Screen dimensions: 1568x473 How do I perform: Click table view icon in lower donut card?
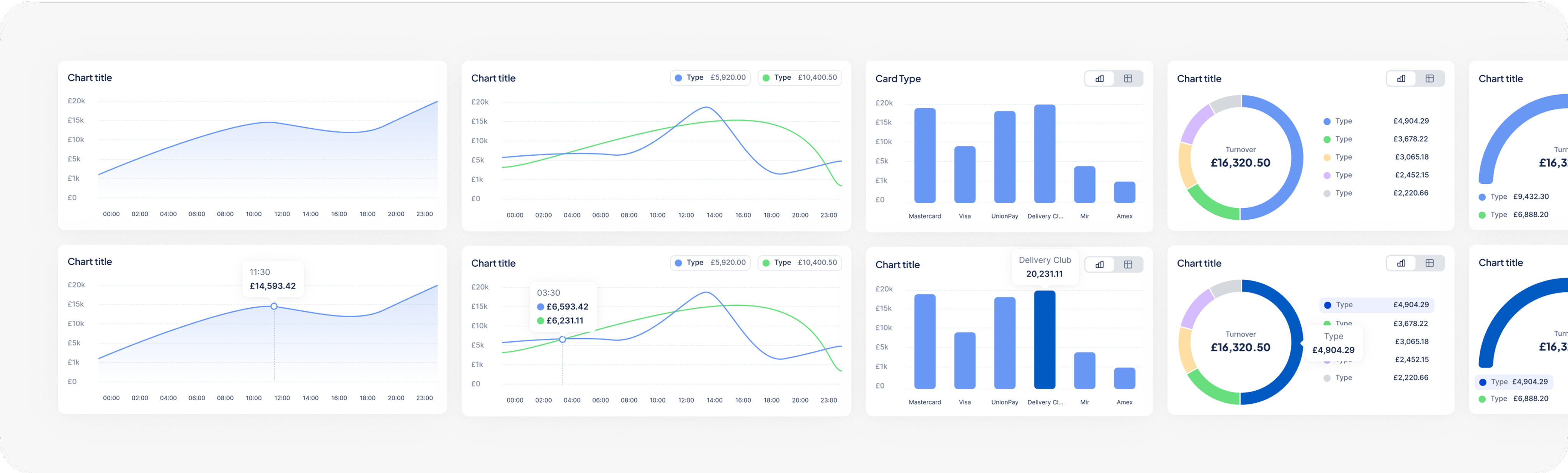point(1430,263)
